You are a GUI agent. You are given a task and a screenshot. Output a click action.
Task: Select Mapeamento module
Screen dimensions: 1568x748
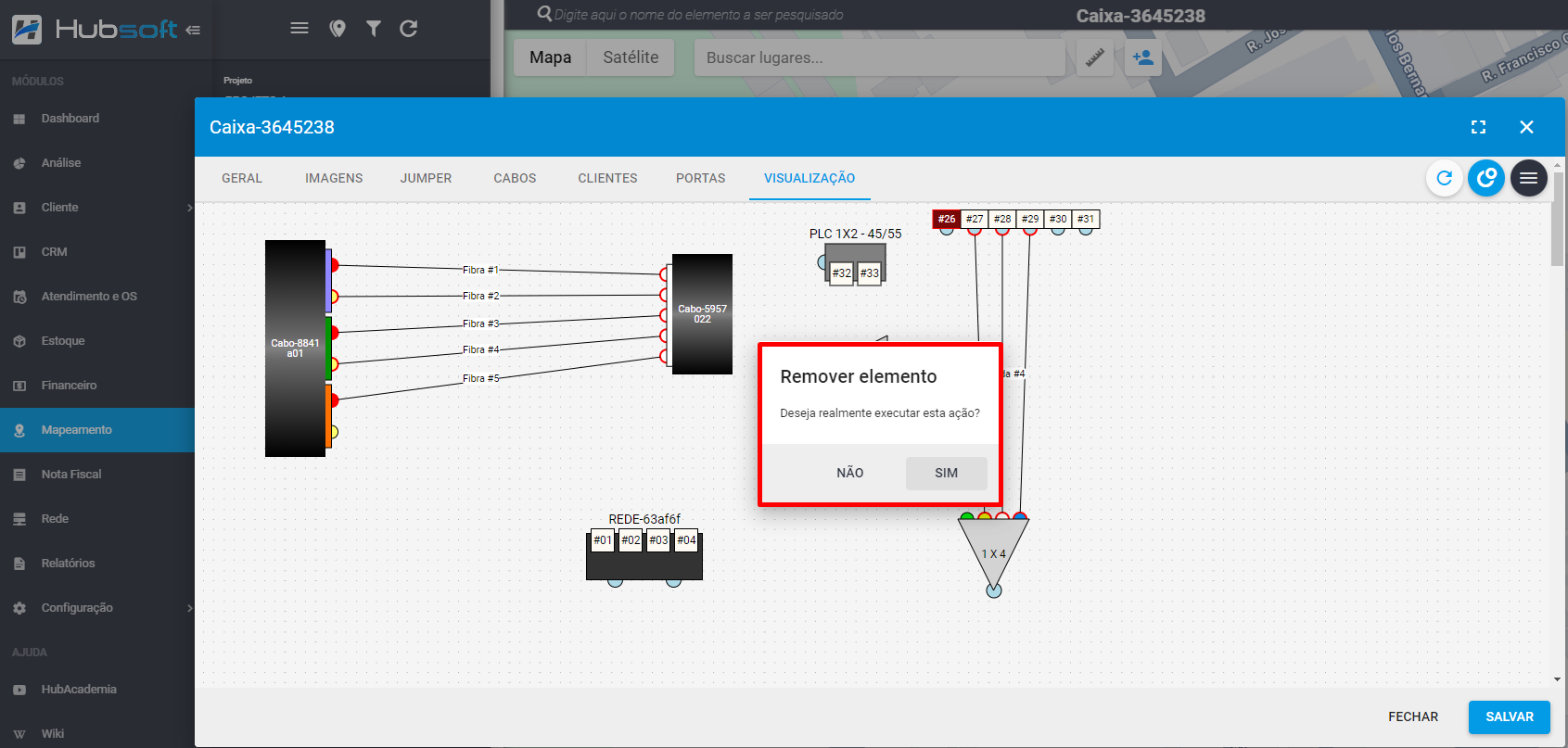pyautogui.click(x=97, y=430)
